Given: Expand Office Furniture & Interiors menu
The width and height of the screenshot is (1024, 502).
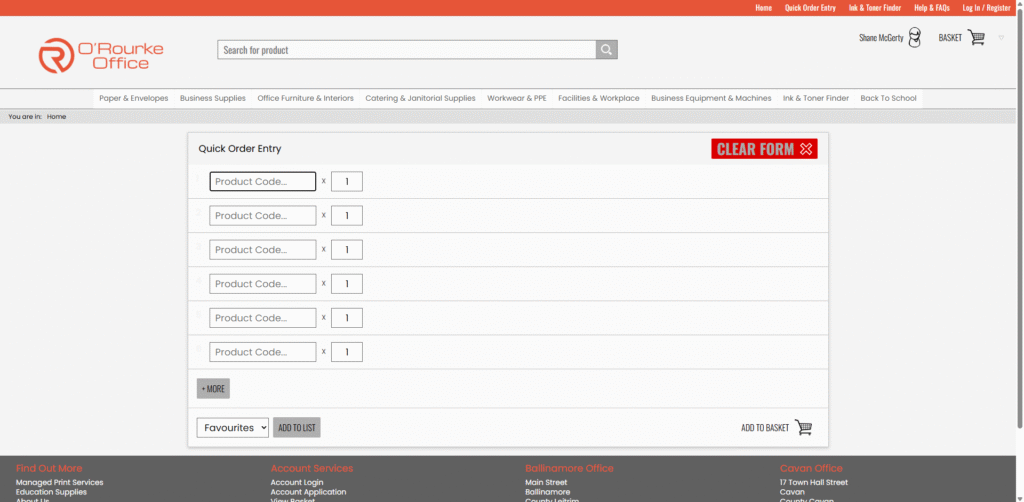Looking at the screenshot, I should (x=305, y=99).
